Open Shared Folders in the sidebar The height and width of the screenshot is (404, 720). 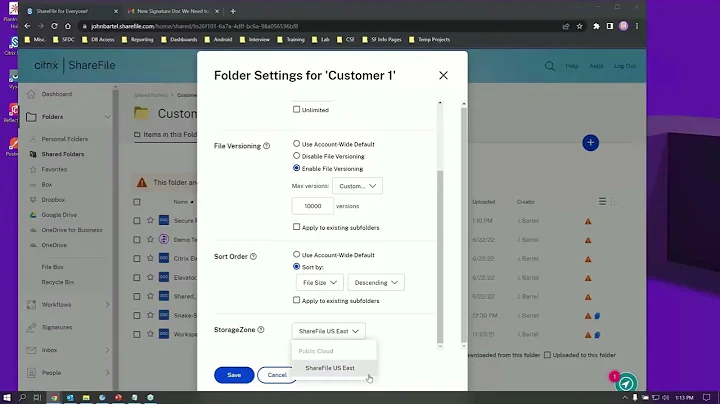click(63, 154)
